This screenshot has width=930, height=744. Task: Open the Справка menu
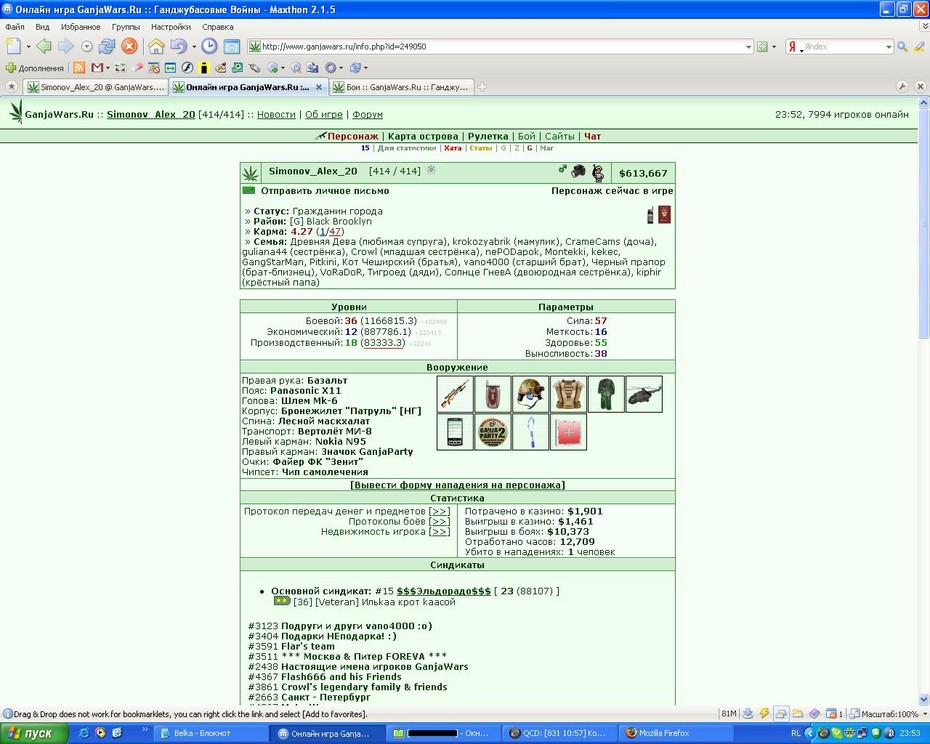pyautogui.click(x=218, y=27)
